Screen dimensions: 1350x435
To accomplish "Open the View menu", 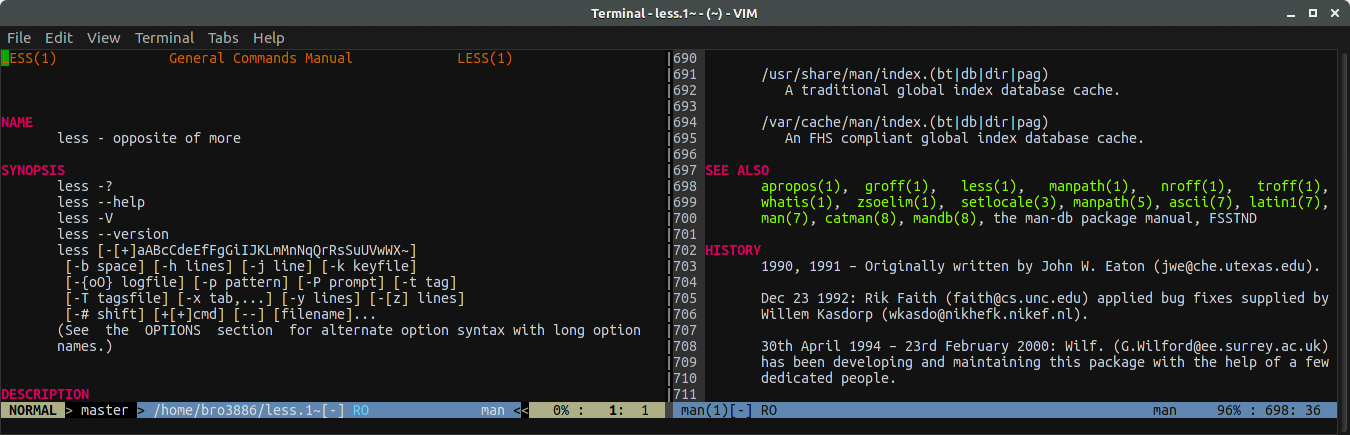I will (103, 38).
